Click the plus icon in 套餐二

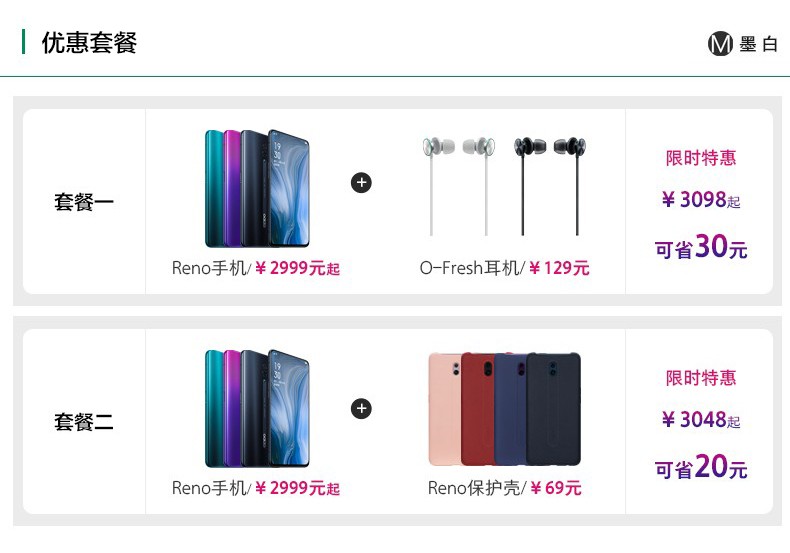tap(361, 408)
